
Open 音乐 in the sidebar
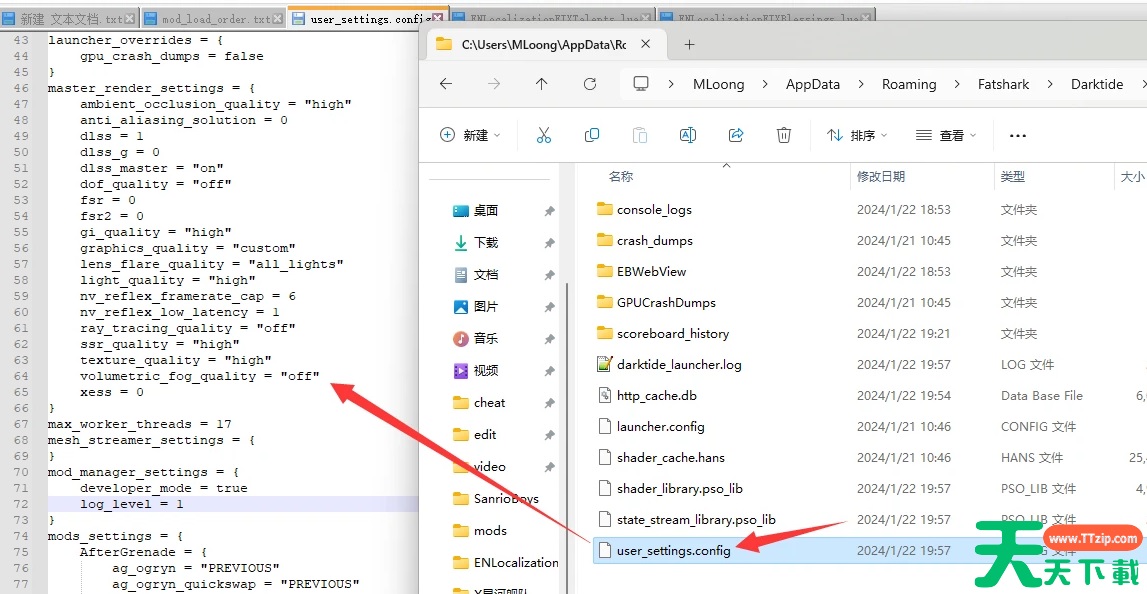(486, 339)
